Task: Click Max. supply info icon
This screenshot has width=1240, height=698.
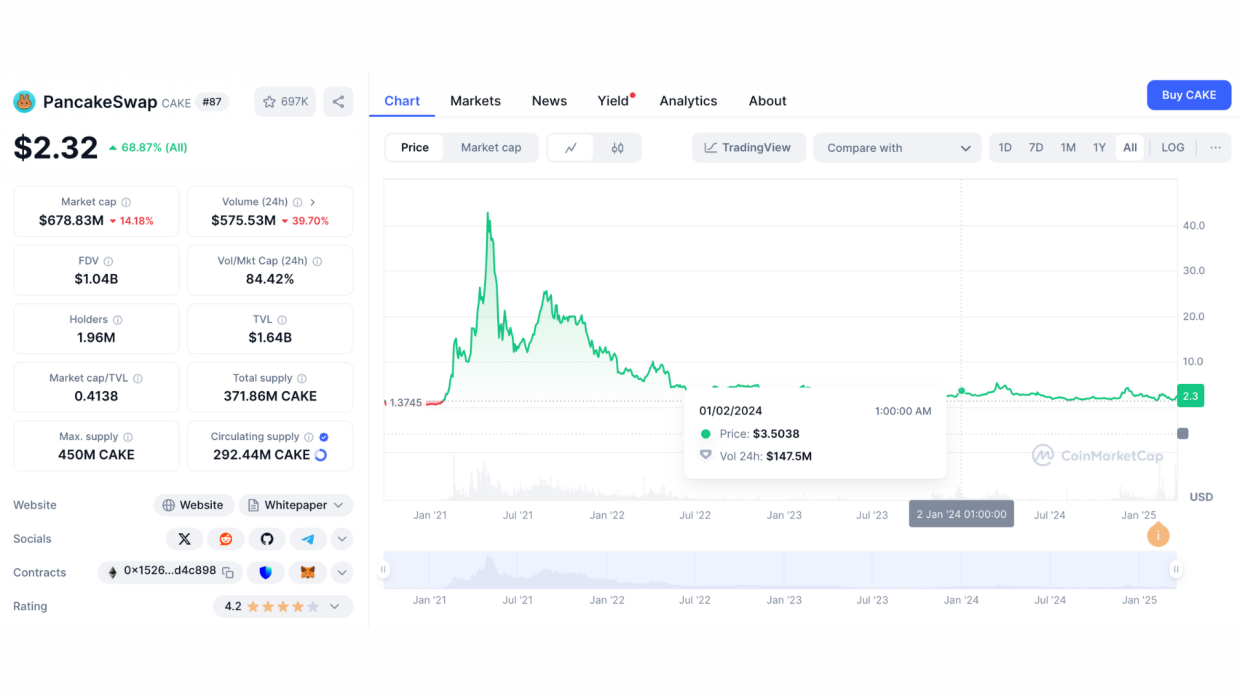Action: (127, 437)
